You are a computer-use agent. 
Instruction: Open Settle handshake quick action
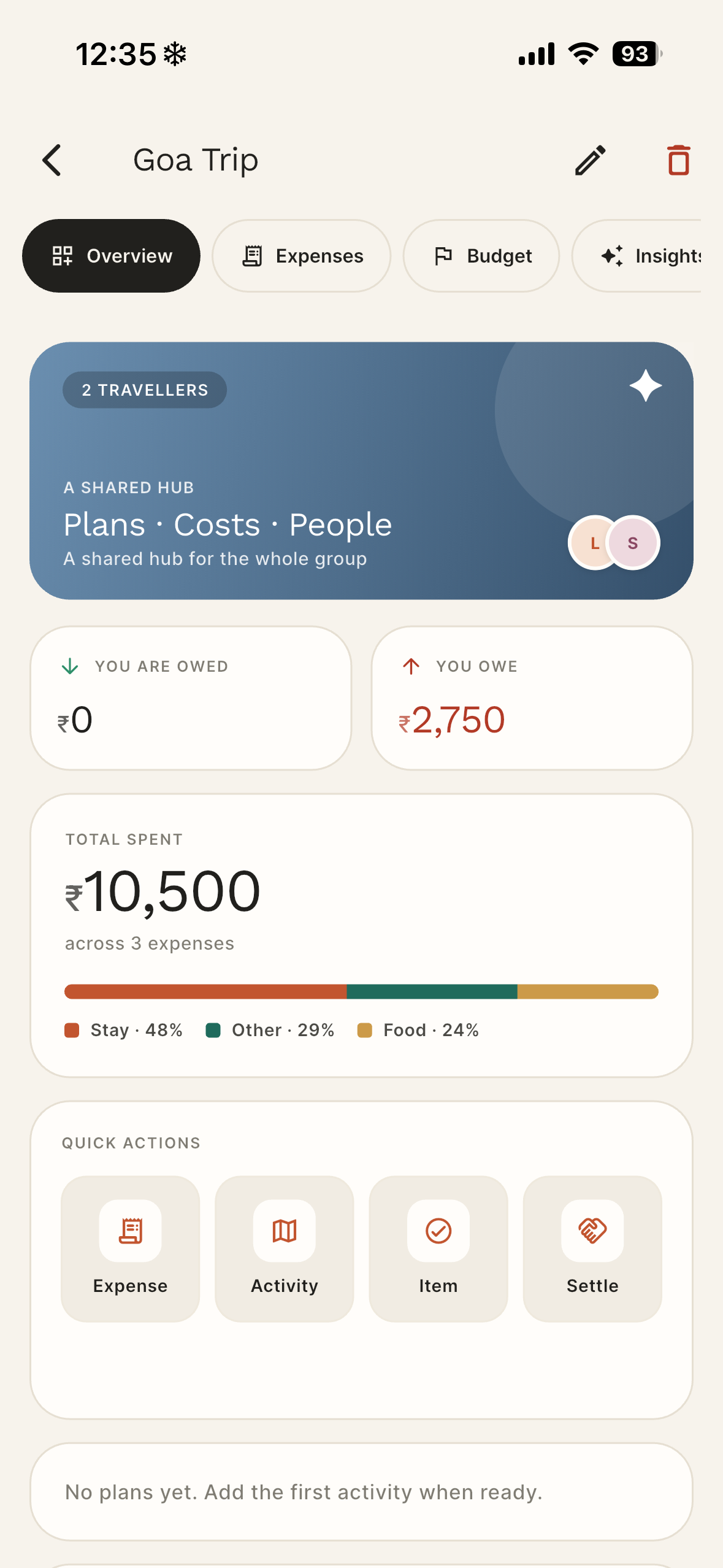point(592,1248)
